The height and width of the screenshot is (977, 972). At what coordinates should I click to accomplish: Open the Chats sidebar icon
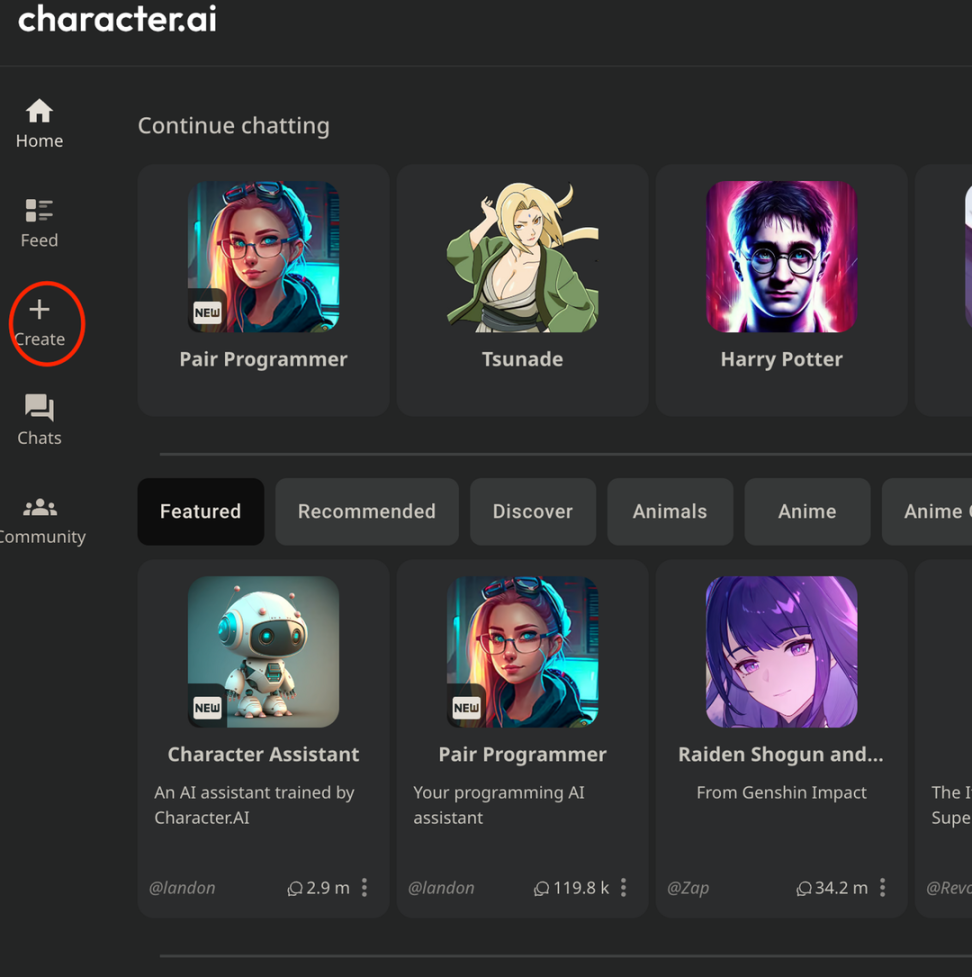pyautogui.click(x=39, y=407)
